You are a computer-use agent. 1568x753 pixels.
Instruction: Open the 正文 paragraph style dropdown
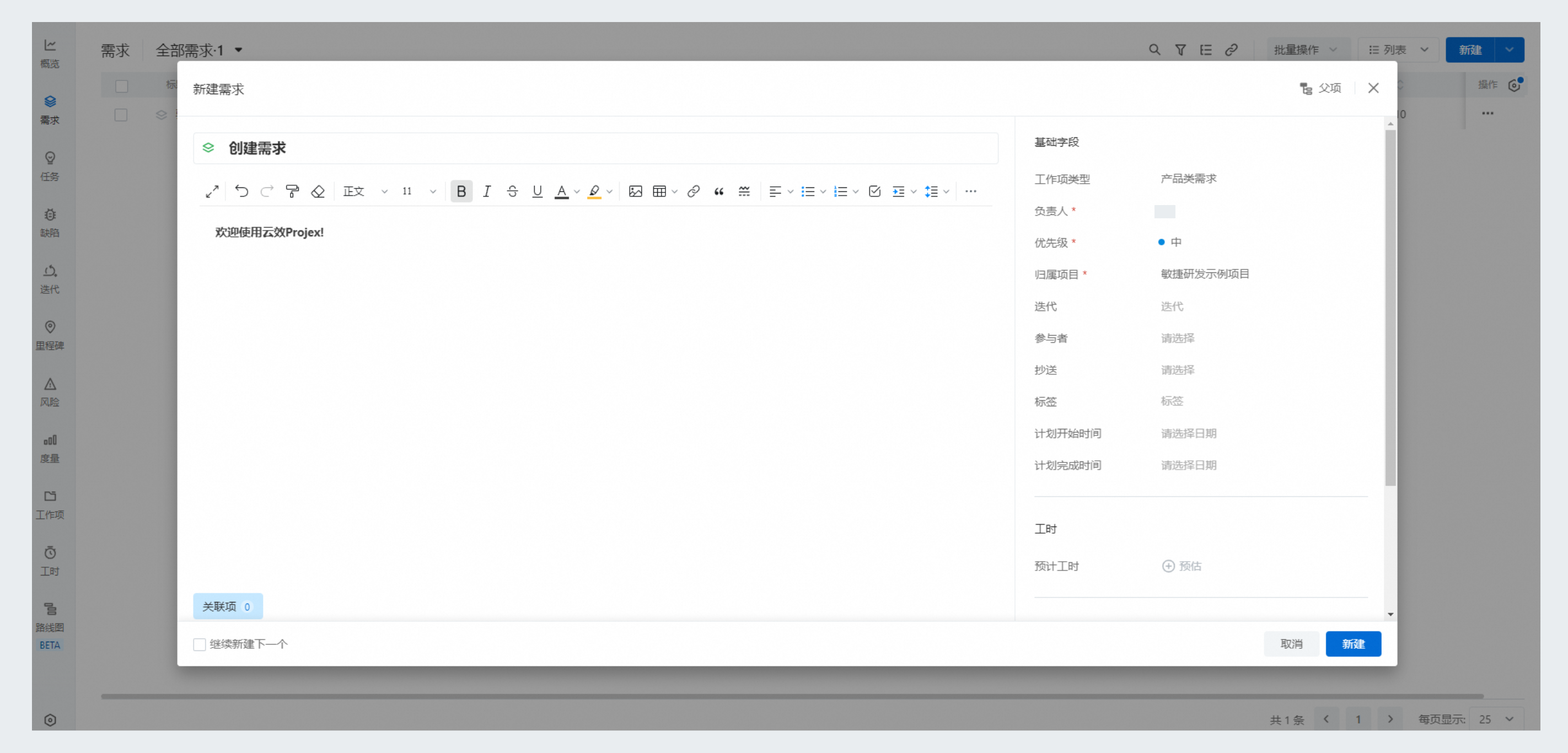coord(365,192)
